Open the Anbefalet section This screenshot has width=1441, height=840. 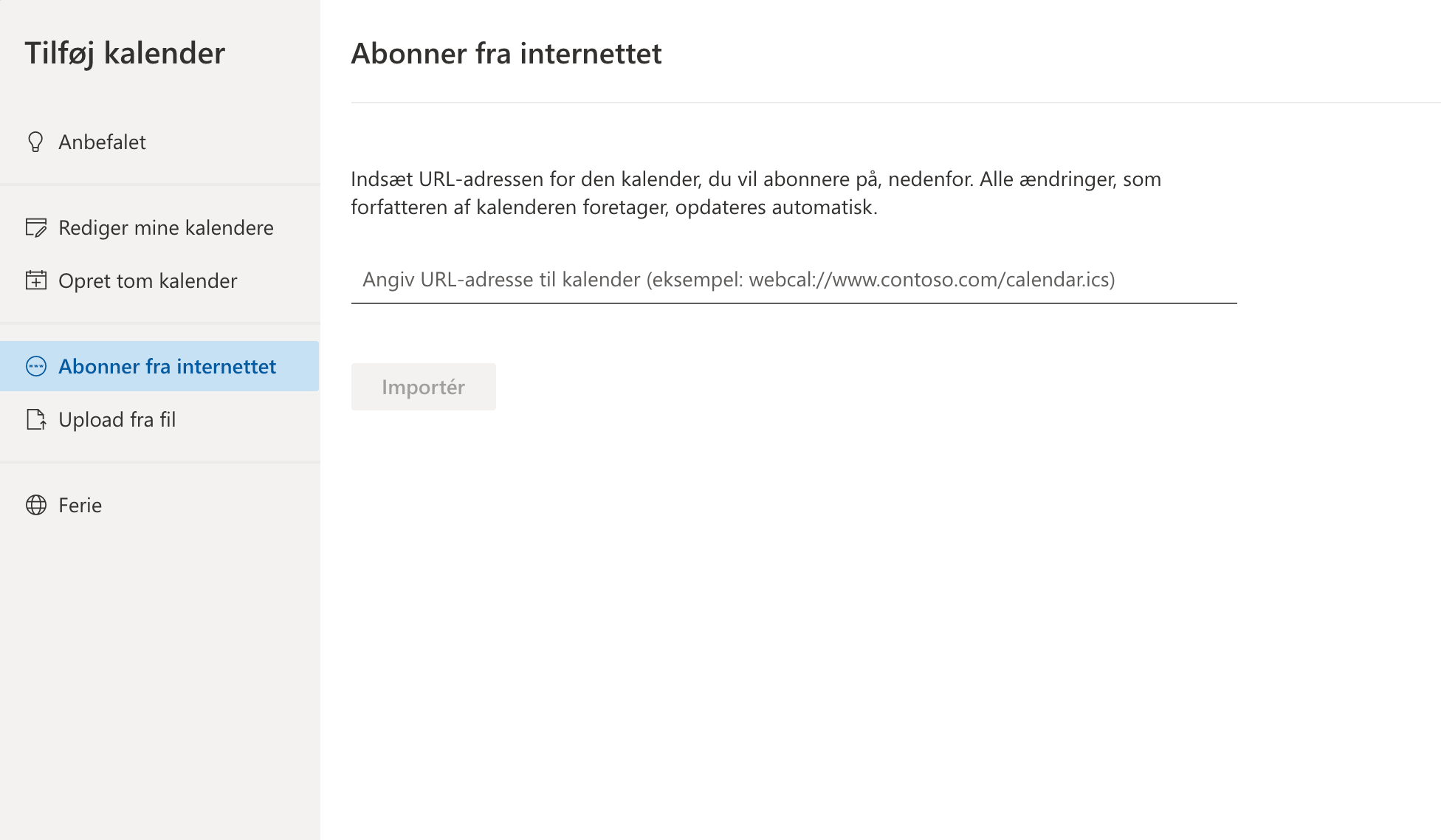click(x=102, y=142)
